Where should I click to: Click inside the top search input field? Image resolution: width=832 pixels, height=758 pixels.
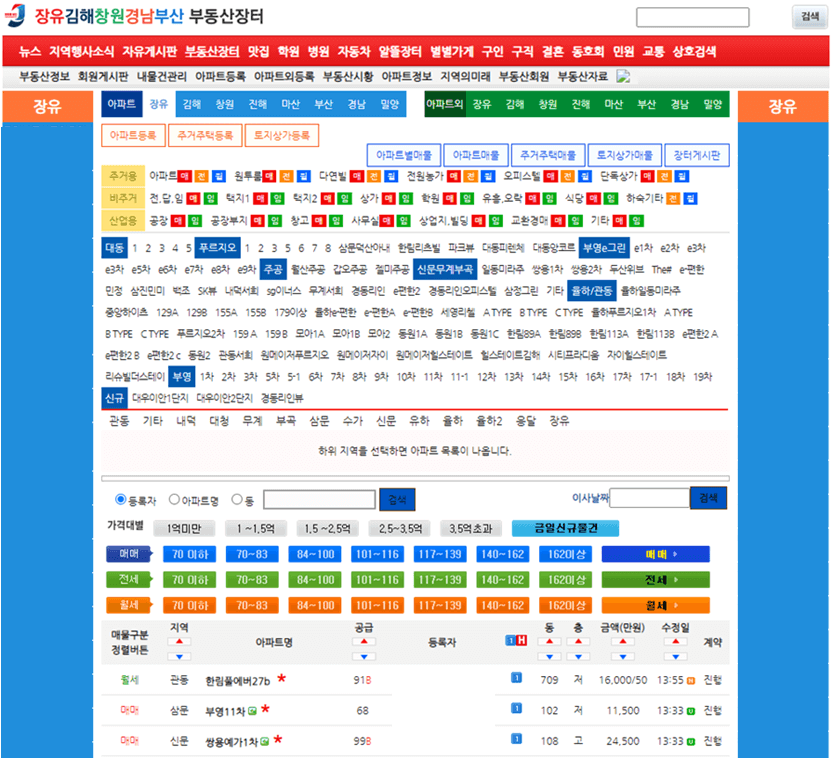point(694,16)
